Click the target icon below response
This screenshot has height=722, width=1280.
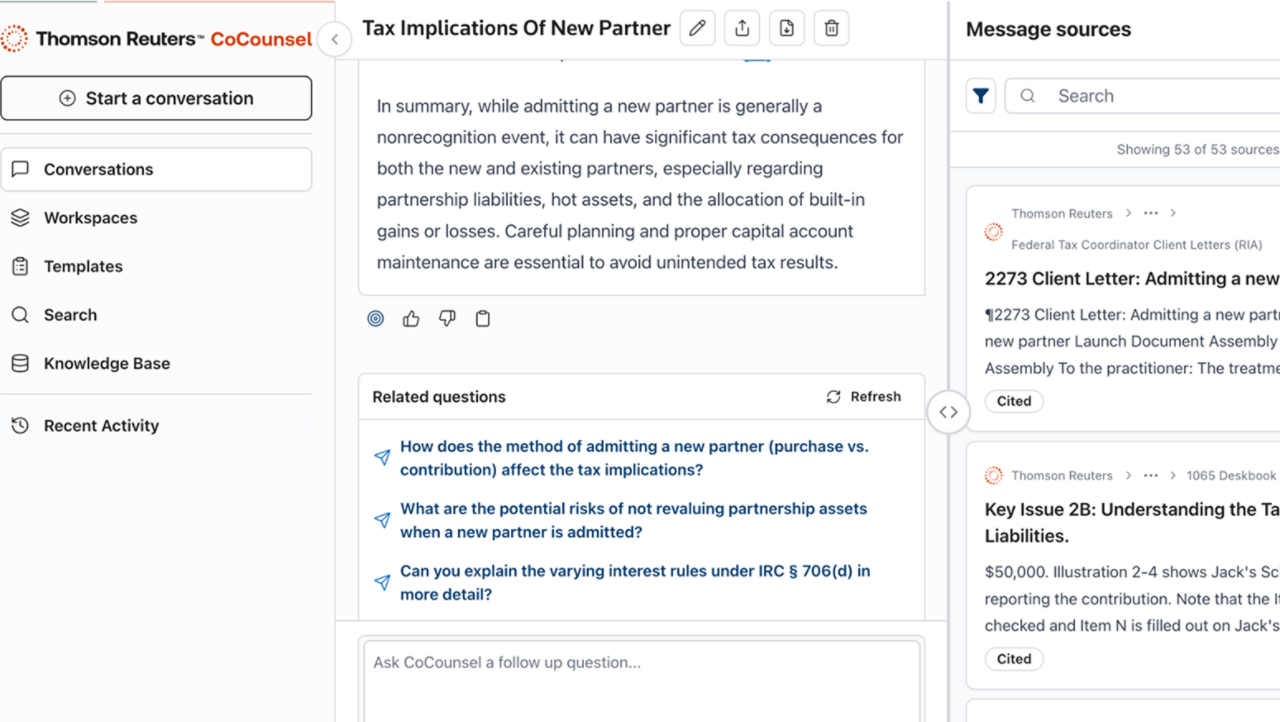coord(376,319)
